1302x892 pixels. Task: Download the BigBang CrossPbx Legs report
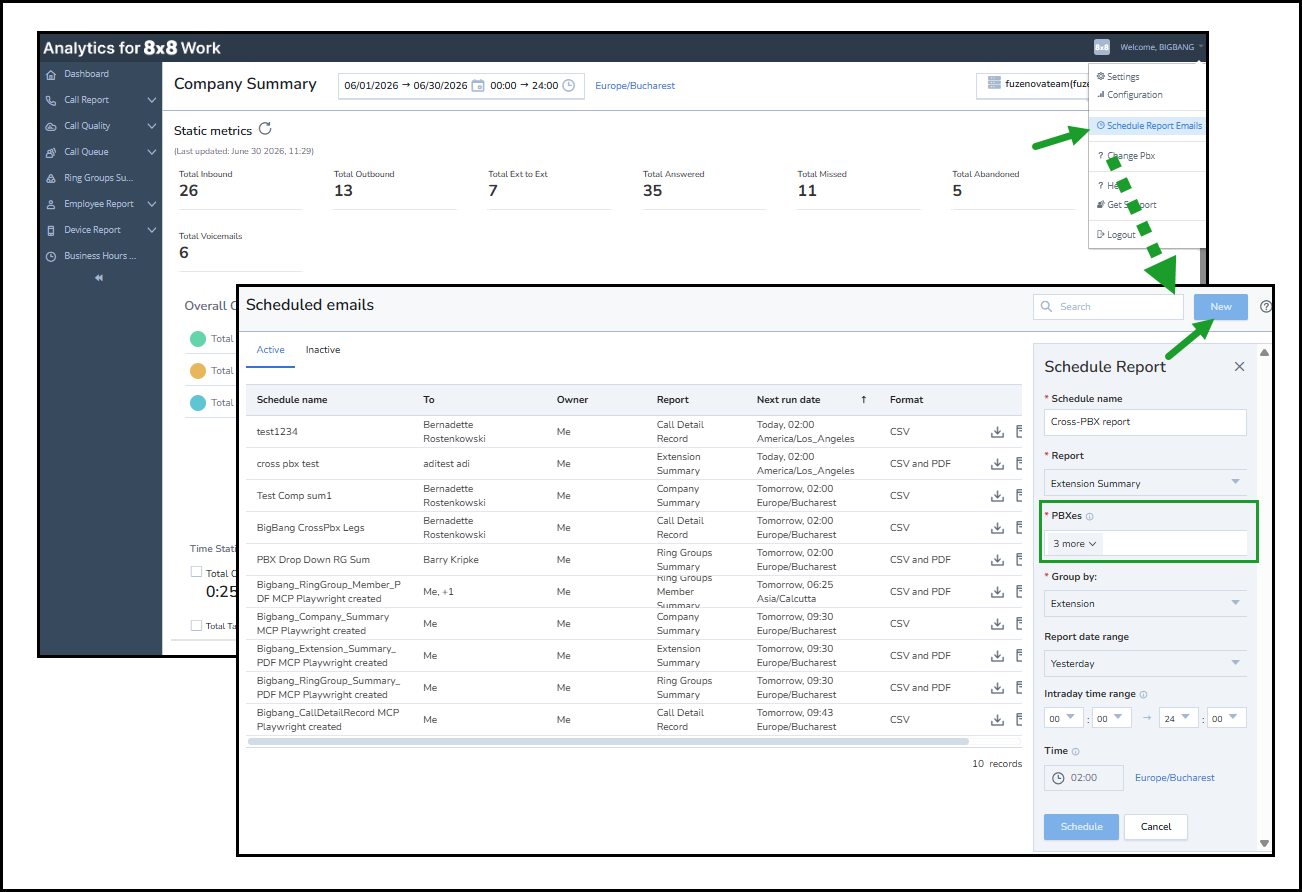click(x=997, y=528)
